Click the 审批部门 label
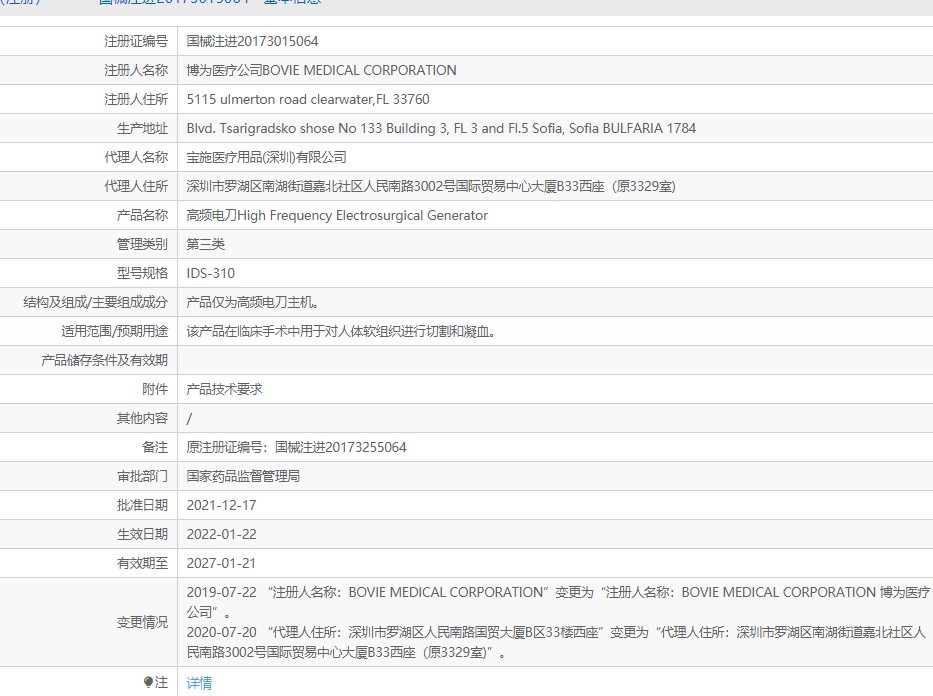Viewport: 933px width, 696px height. [143, 476]
